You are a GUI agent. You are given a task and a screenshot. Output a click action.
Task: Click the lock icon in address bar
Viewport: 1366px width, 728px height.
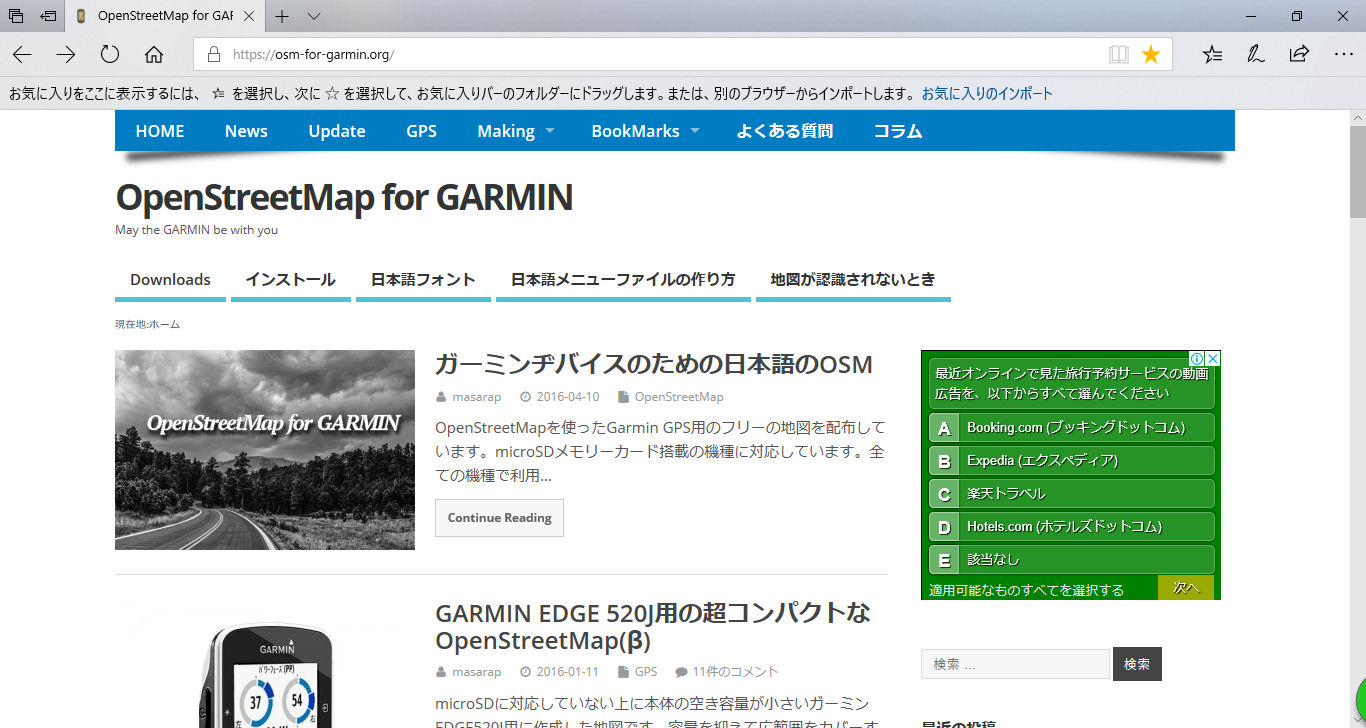(x=213, y=54)
